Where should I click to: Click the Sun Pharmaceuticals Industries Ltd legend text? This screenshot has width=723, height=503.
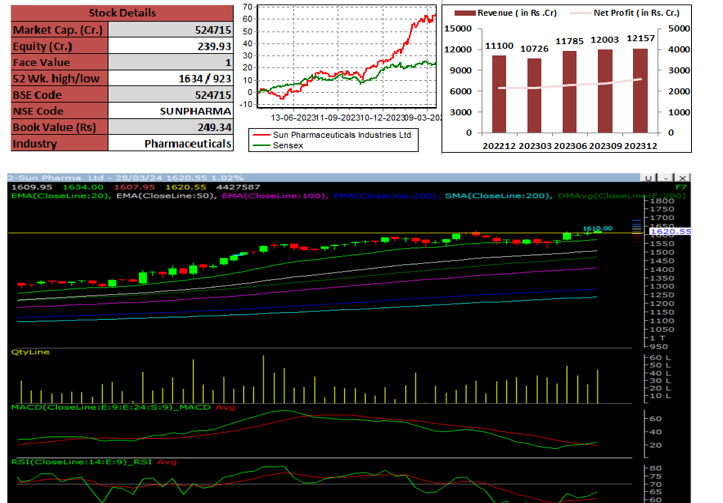click(342, 135)
